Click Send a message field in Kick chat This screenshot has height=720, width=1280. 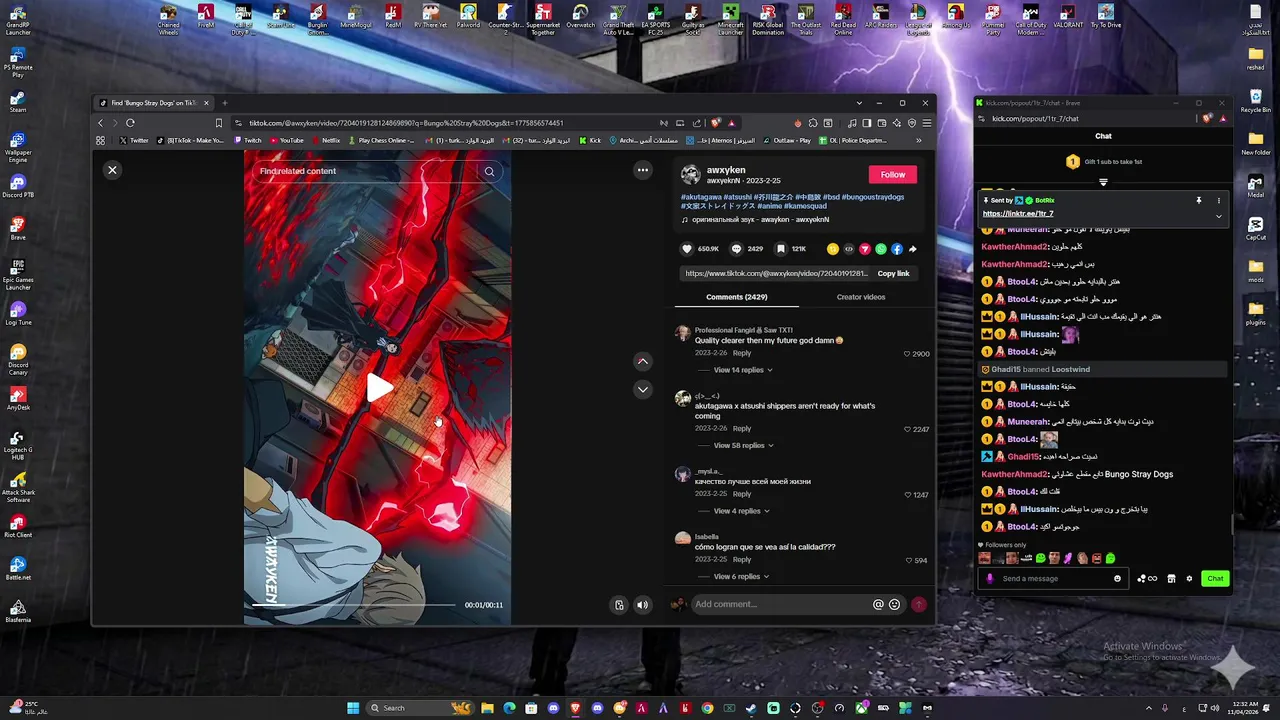[1055, 578]
